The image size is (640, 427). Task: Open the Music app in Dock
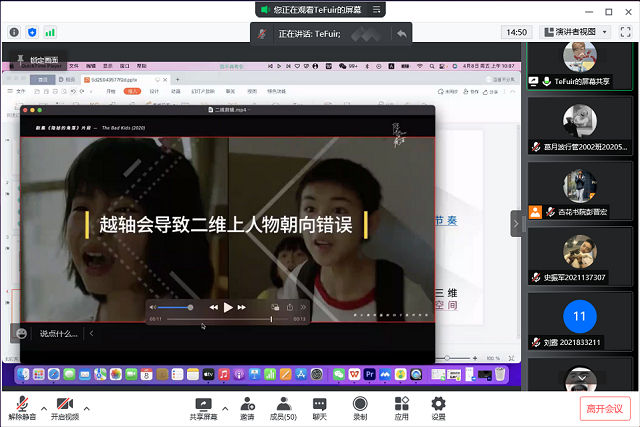[224, 374]
